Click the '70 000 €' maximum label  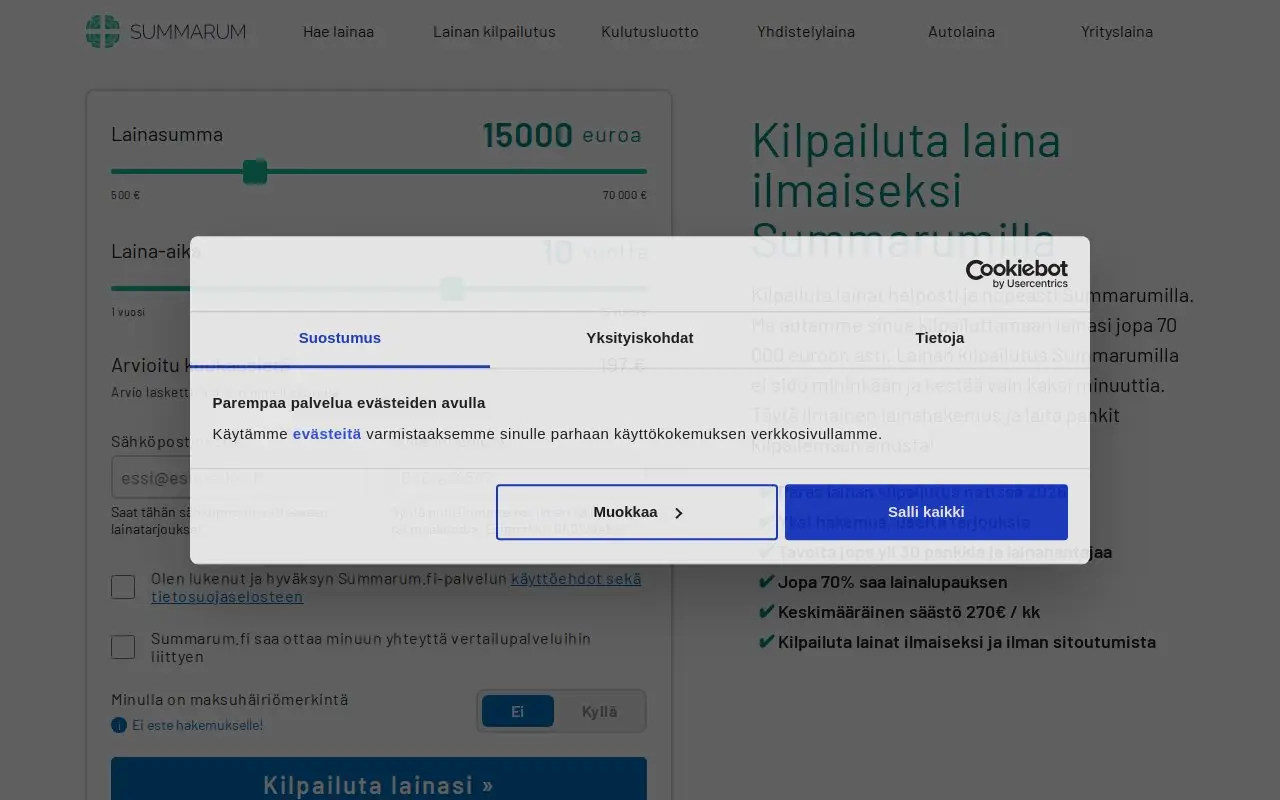tap(625, 195)
